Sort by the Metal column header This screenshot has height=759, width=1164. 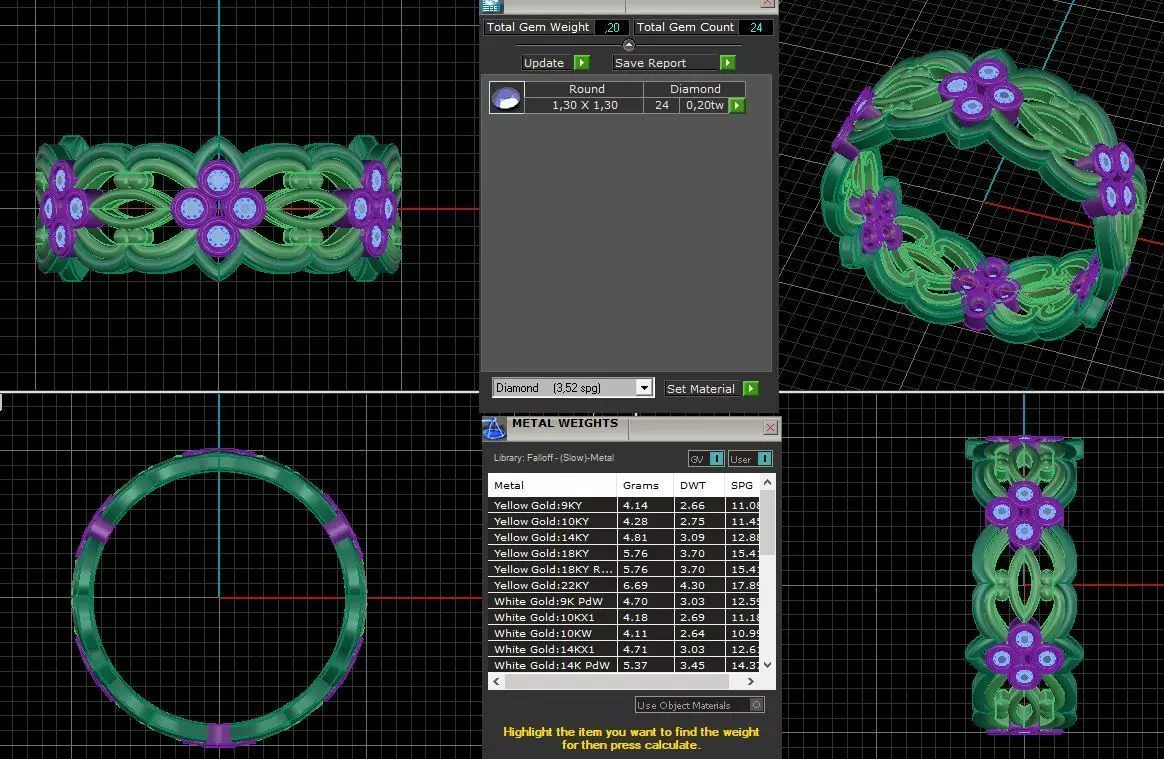tap(552, 485)
